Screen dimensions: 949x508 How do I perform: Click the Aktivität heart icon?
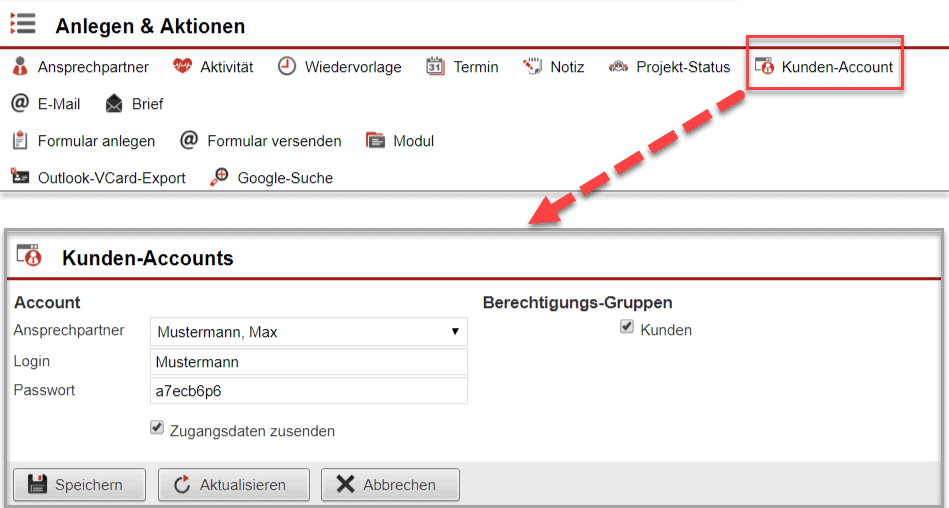182,67
